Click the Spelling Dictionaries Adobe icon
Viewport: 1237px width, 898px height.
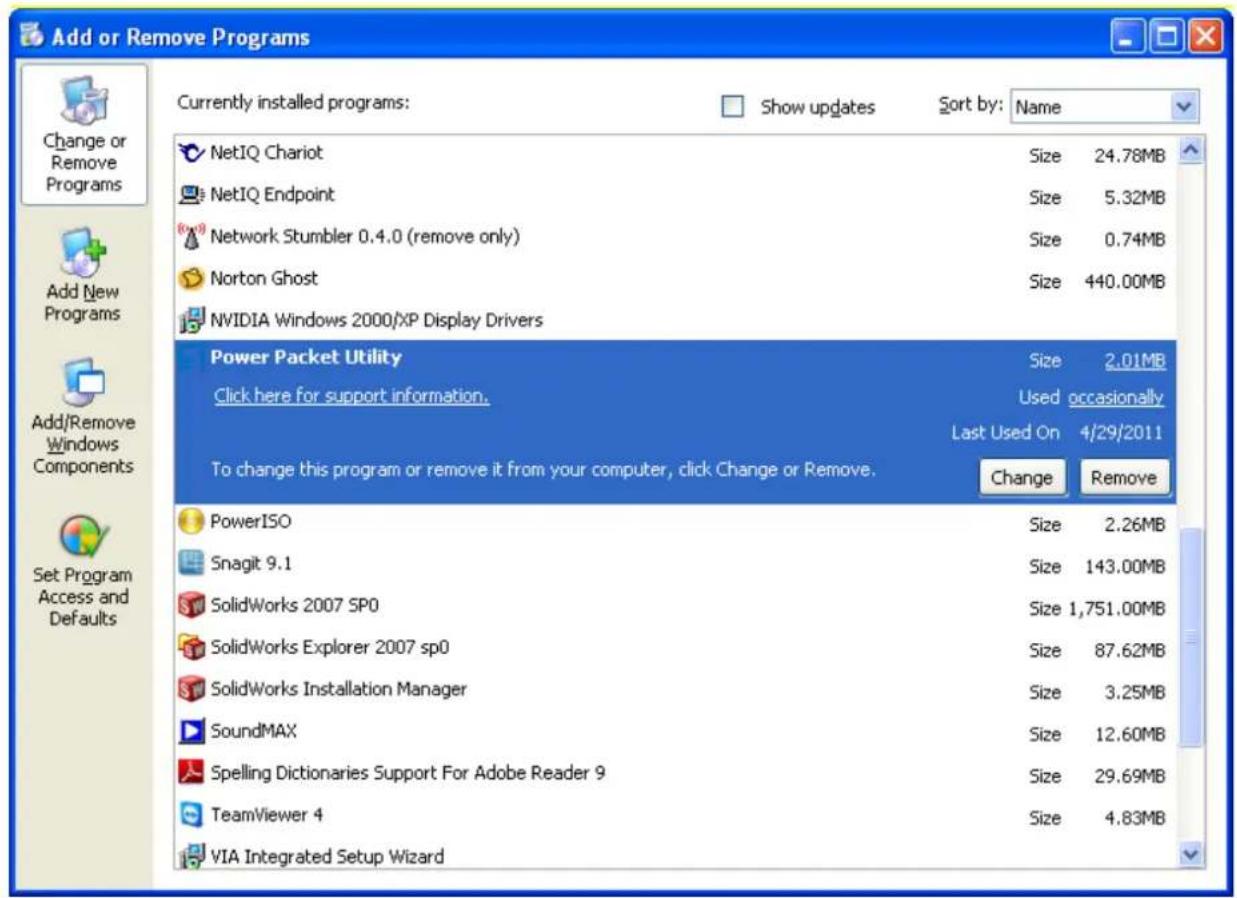pyautogui.click(x=190, y=773)
